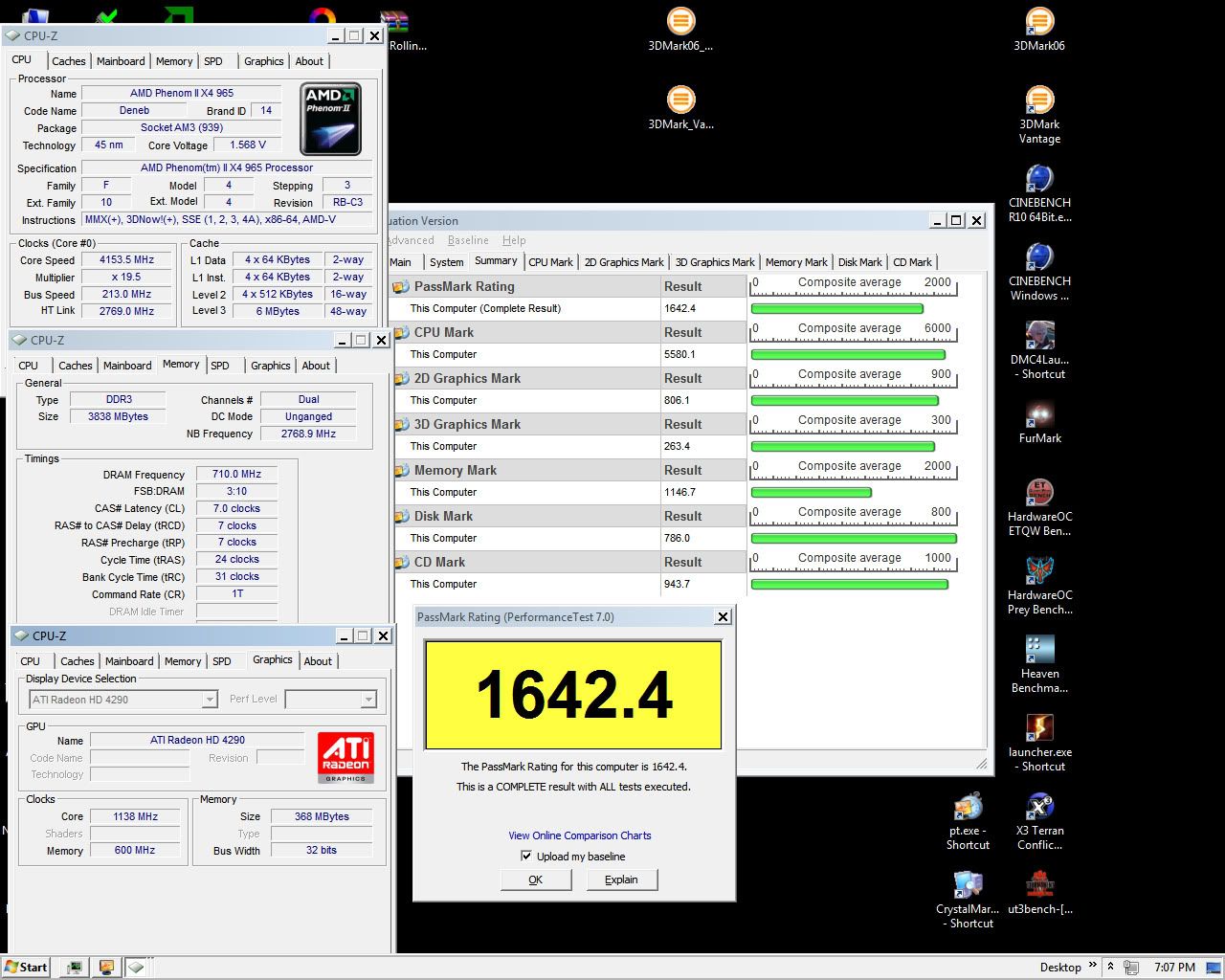Viewport: 1225px width, 980px height.
Task: Expand the taskbar Desktop toolbar chevron
Action: pyautogui.click(x=1092, y=967)
